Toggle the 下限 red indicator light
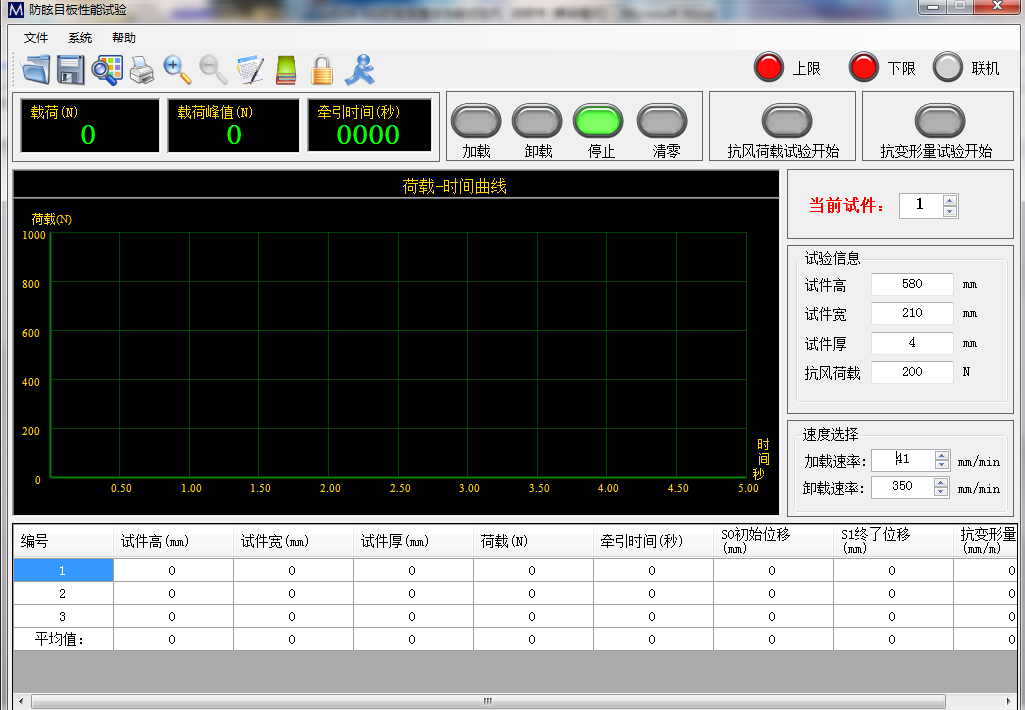 (x=864, y=67)
